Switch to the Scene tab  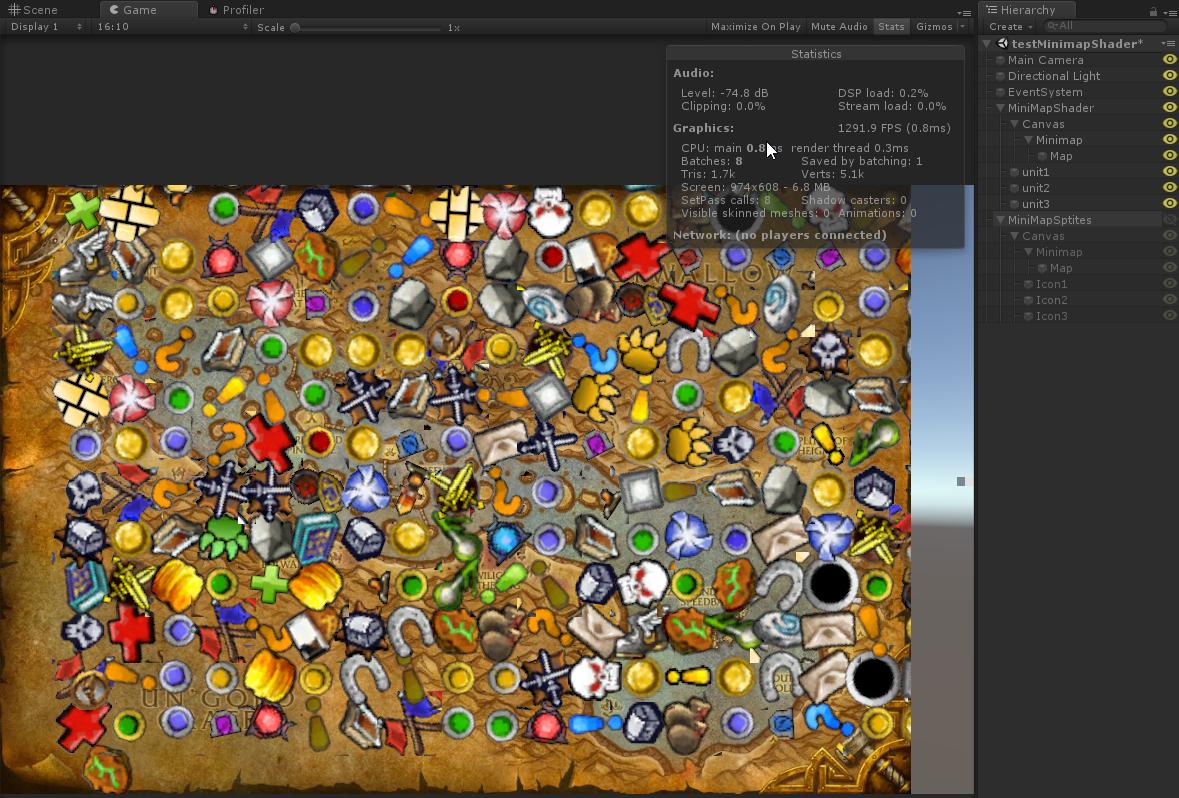click(x=33, y=10)
